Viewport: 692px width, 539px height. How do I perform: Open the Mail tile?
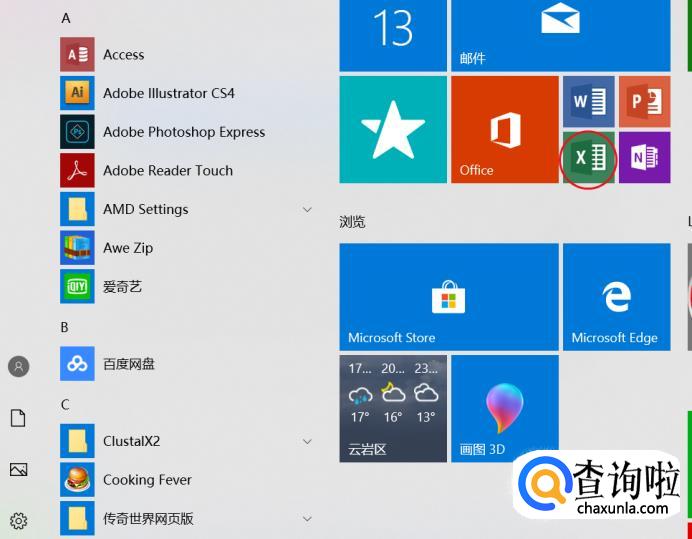coord(561,35)
